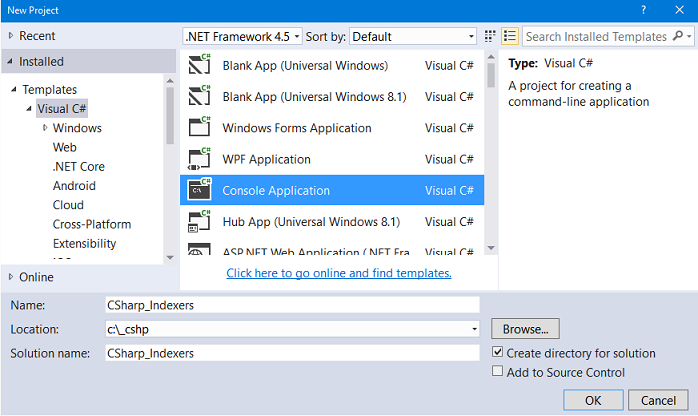Select Windows Forms Application template name
The height and width of the screenshot is (416, 698).
pos(297,128)
